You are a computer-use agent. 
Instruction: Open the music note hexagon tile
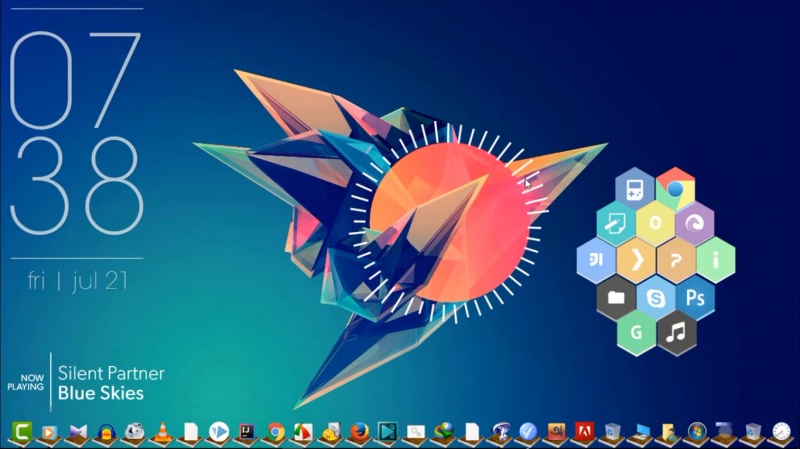coord(677,333)
